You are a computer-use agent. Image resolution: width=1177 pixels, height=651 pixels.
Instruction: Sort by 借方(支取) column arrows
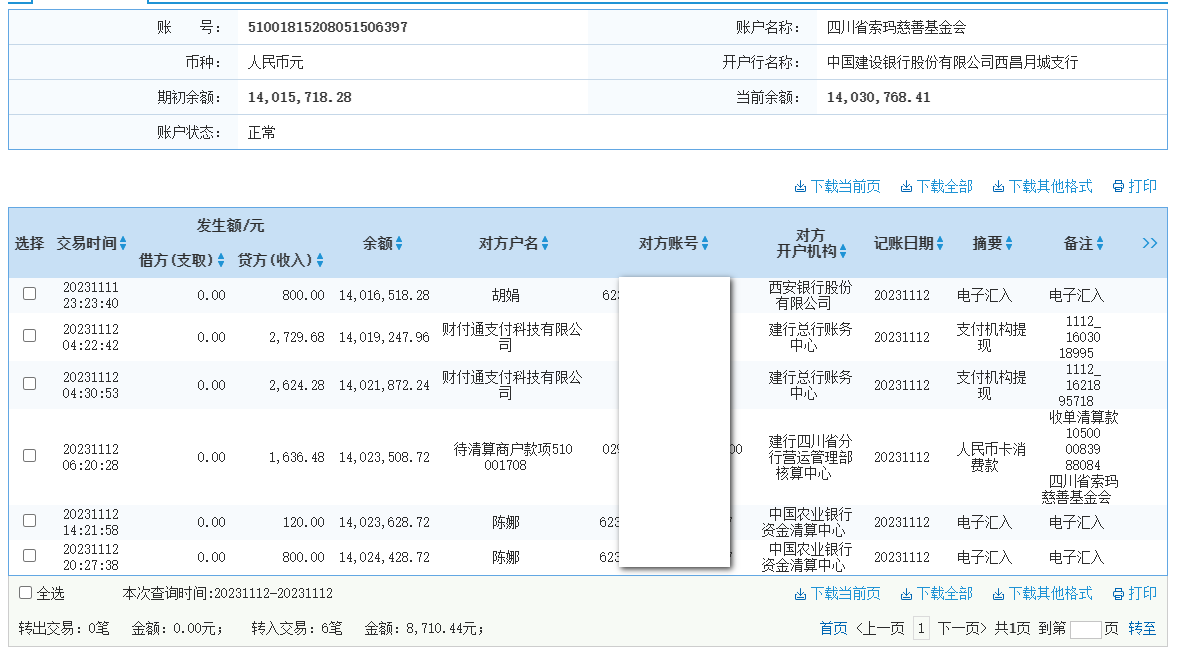coord(221,260)
